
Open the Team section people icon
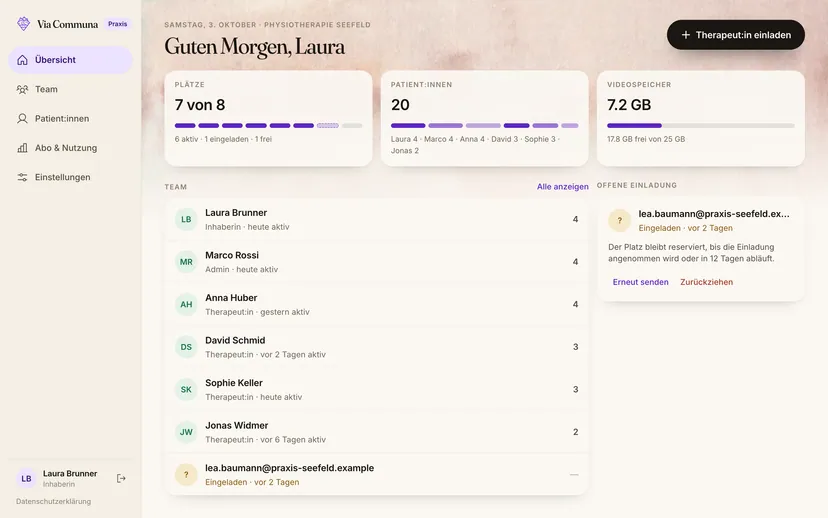(22, 89)
